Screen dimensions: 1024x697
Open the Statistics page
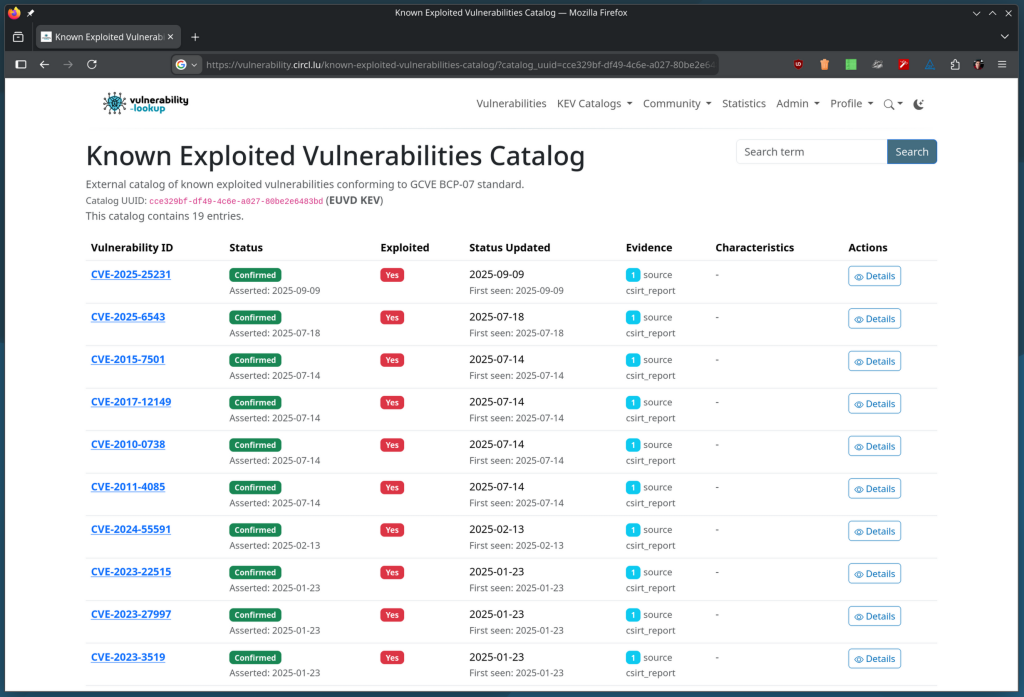pyautogui.click(x=743, y=104)
